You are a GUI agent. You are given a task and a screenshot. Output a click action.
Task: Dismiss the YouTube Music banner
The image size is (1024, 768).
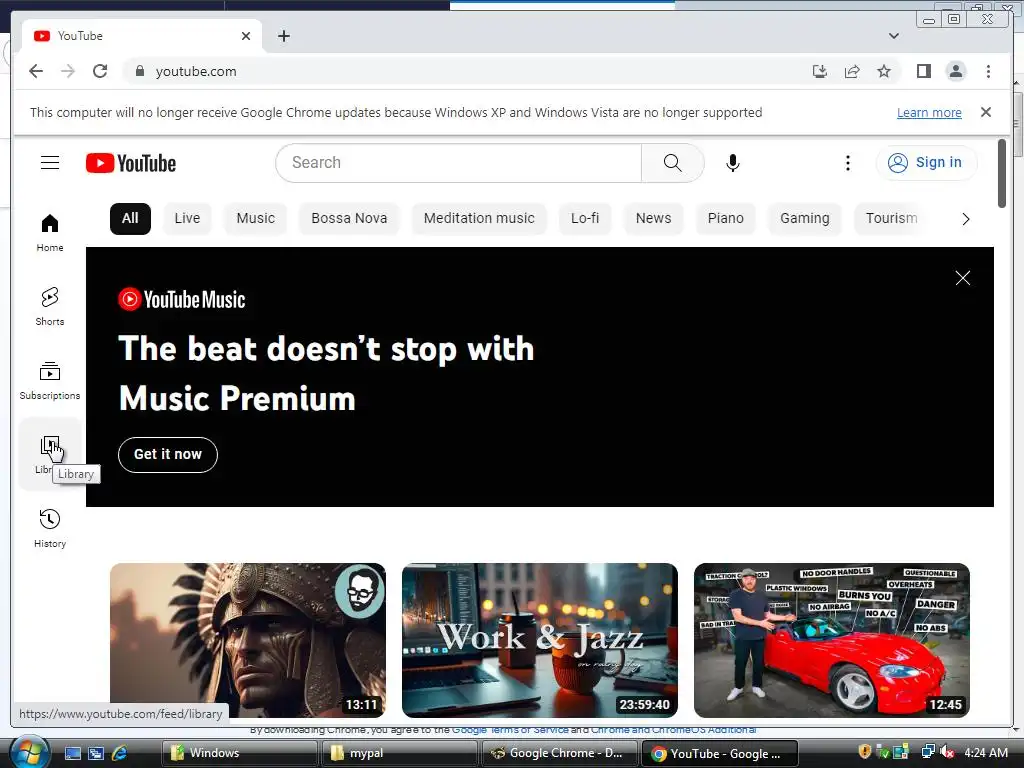pos(963,278)
